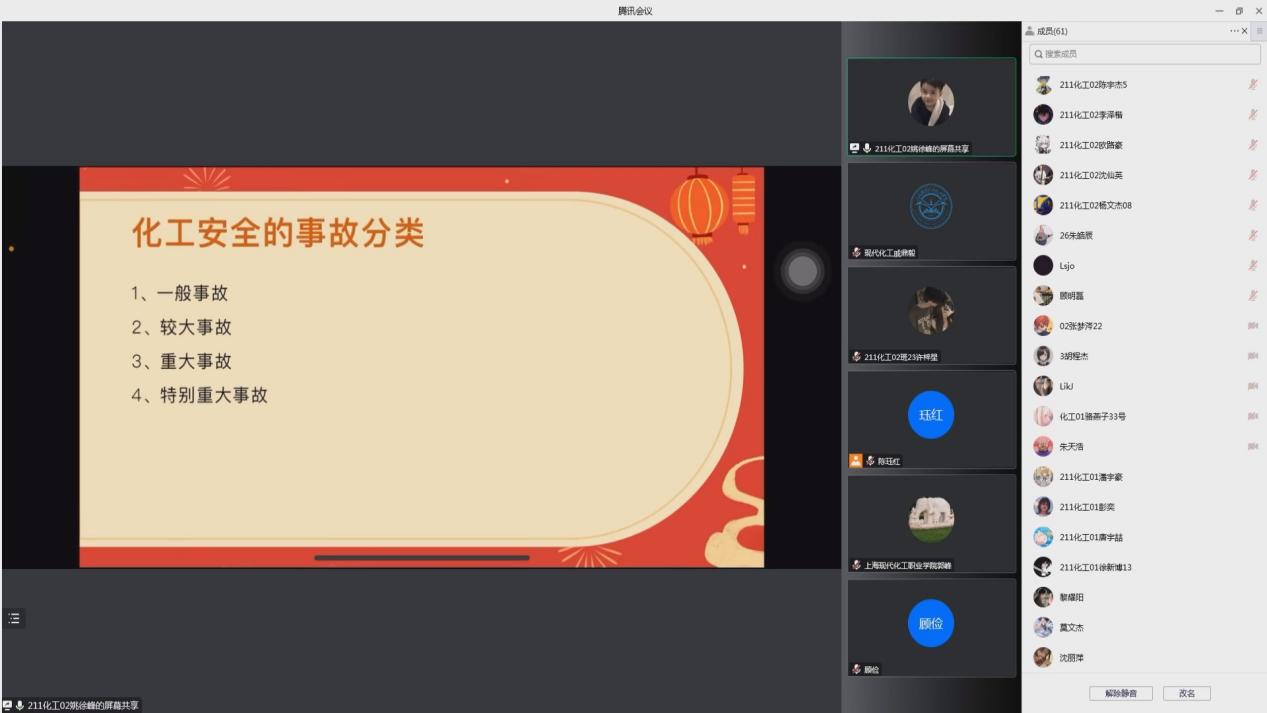Open the three-dot menu in the members panel
Viewport: 1267px width, 713px height.
coord(1234,31)
